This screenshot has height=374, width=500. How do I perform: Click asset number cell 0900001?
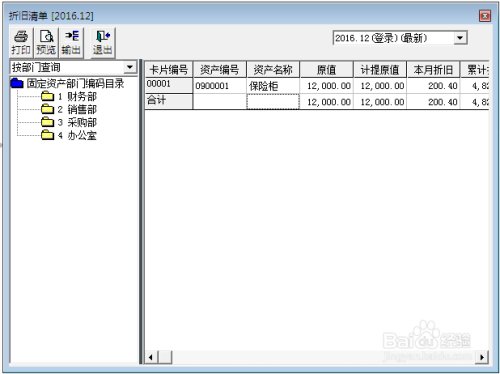(x=220, y=86)
